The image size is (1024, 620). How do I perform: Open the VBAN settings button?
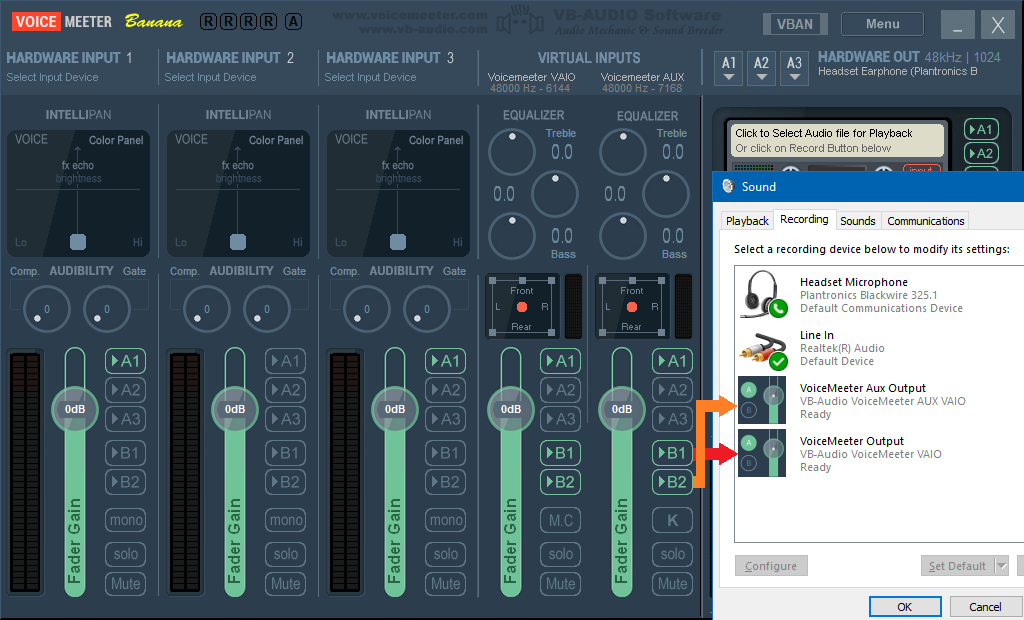coord(795,24)
